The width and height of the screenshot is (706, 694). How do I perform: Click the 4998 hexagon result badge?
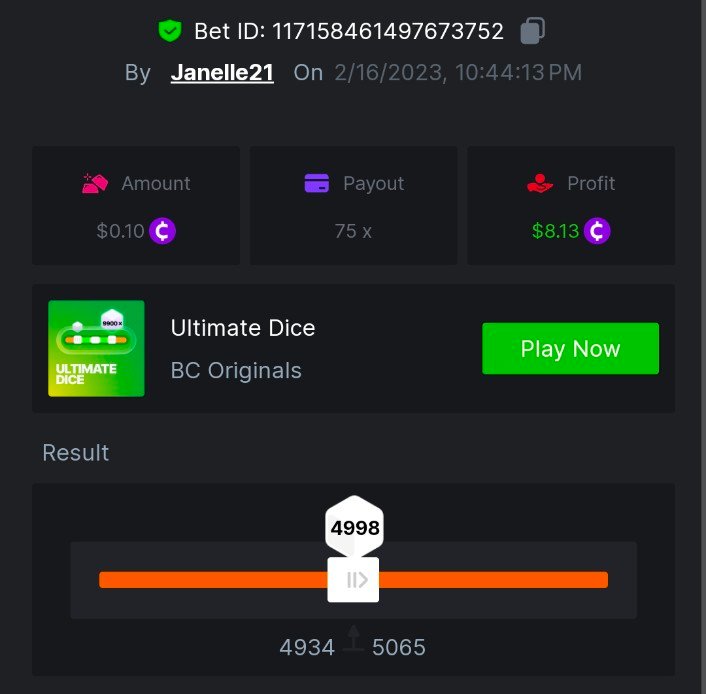[355, 528]
